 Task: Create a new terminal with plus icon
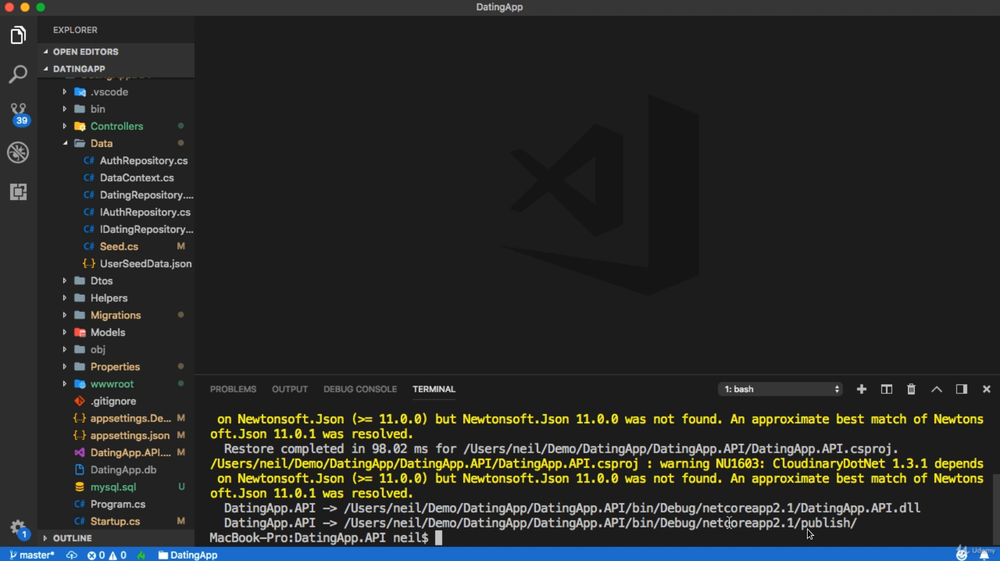coord(861,389)
